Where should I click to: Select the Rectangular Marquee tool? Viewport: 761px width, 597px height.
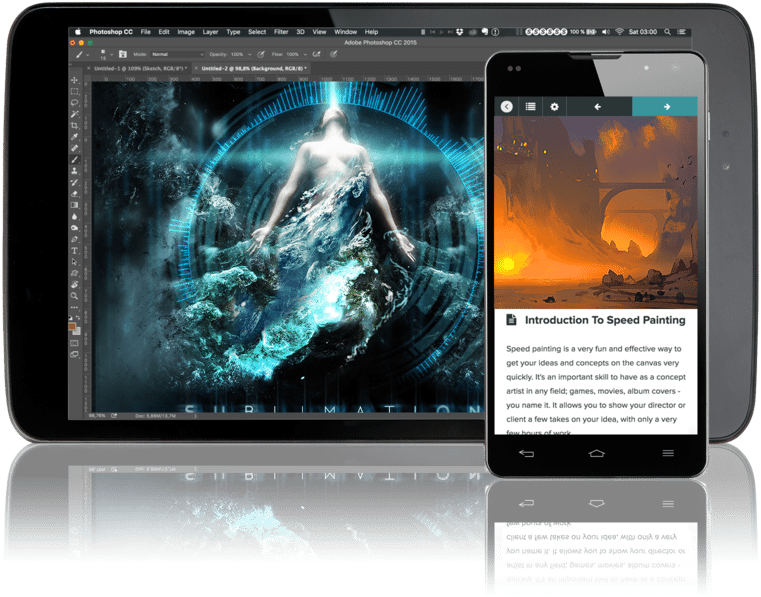[74, 91]
